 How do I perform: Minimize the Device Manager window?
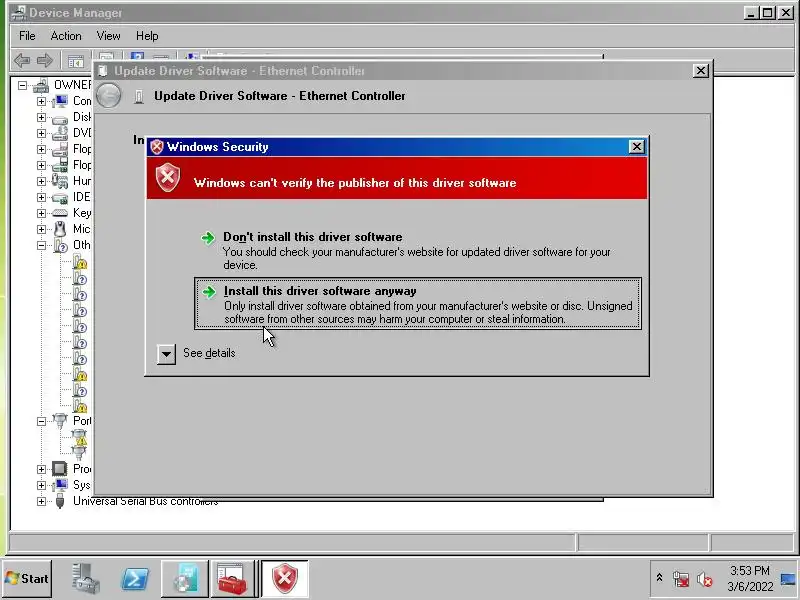point(750,13)
